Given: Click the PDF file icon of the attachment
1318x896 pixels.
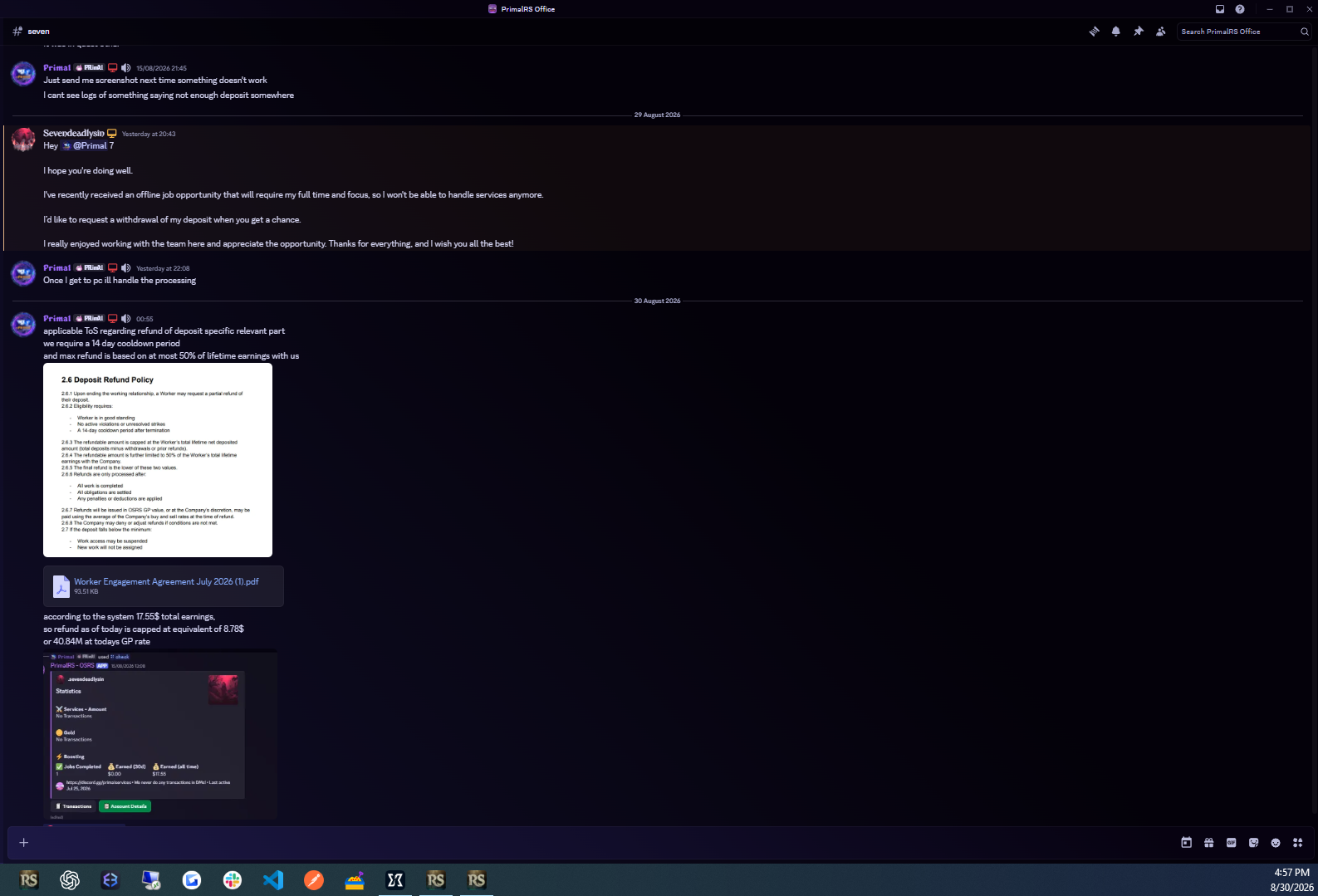Looking at the screenshot, I should coord(61,586).
